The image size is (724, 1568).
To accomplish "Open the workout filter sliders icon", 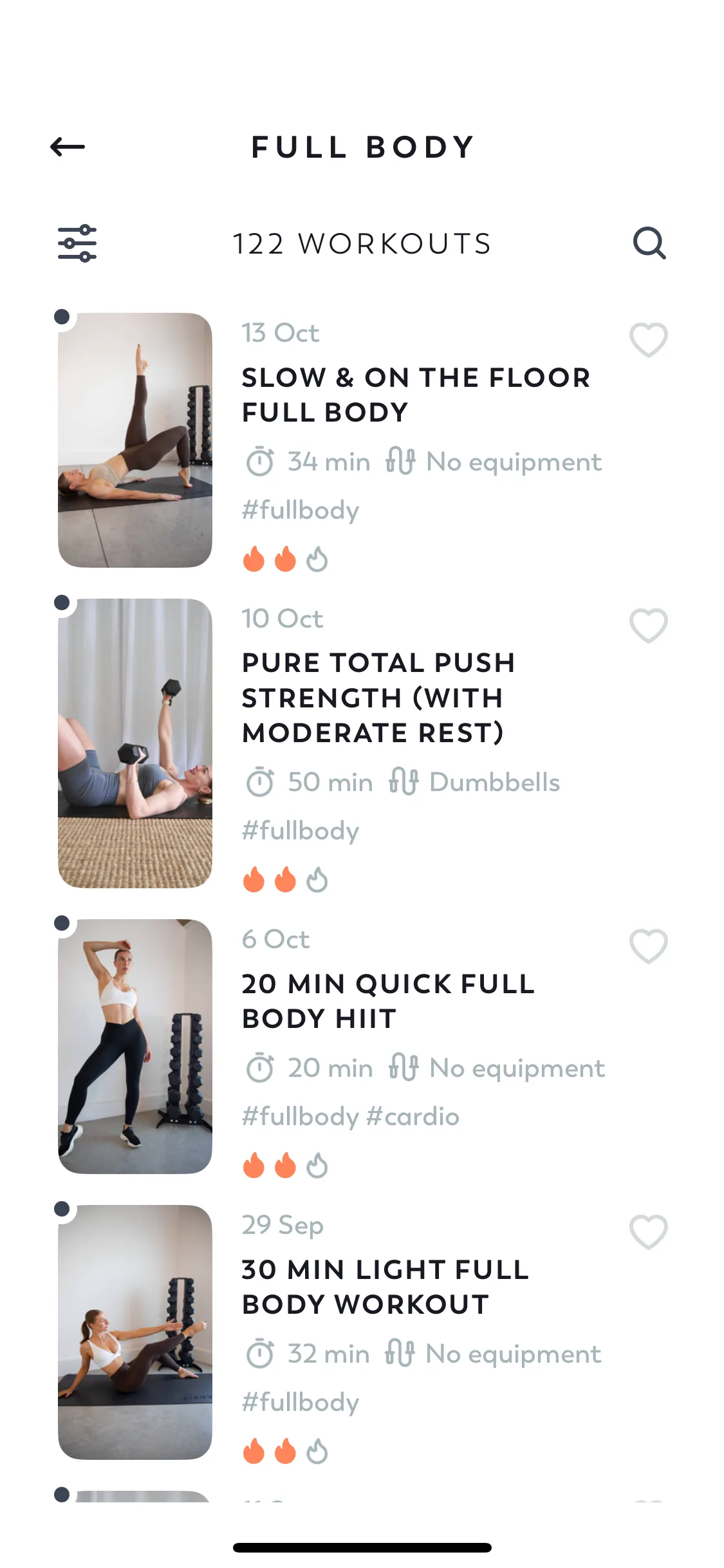I will click(x=77, y=243).
